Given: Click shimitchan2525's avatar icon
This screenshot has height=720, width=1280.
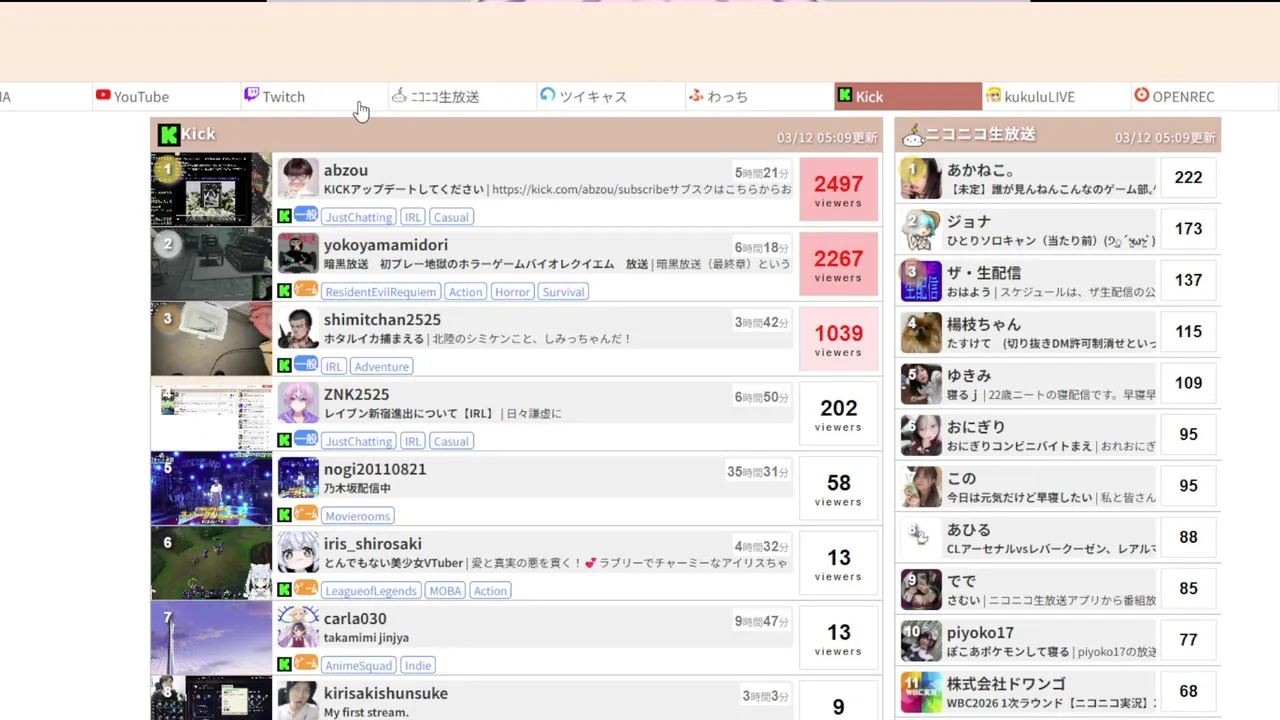Looking at the screenshot, I should click(298, 328).
